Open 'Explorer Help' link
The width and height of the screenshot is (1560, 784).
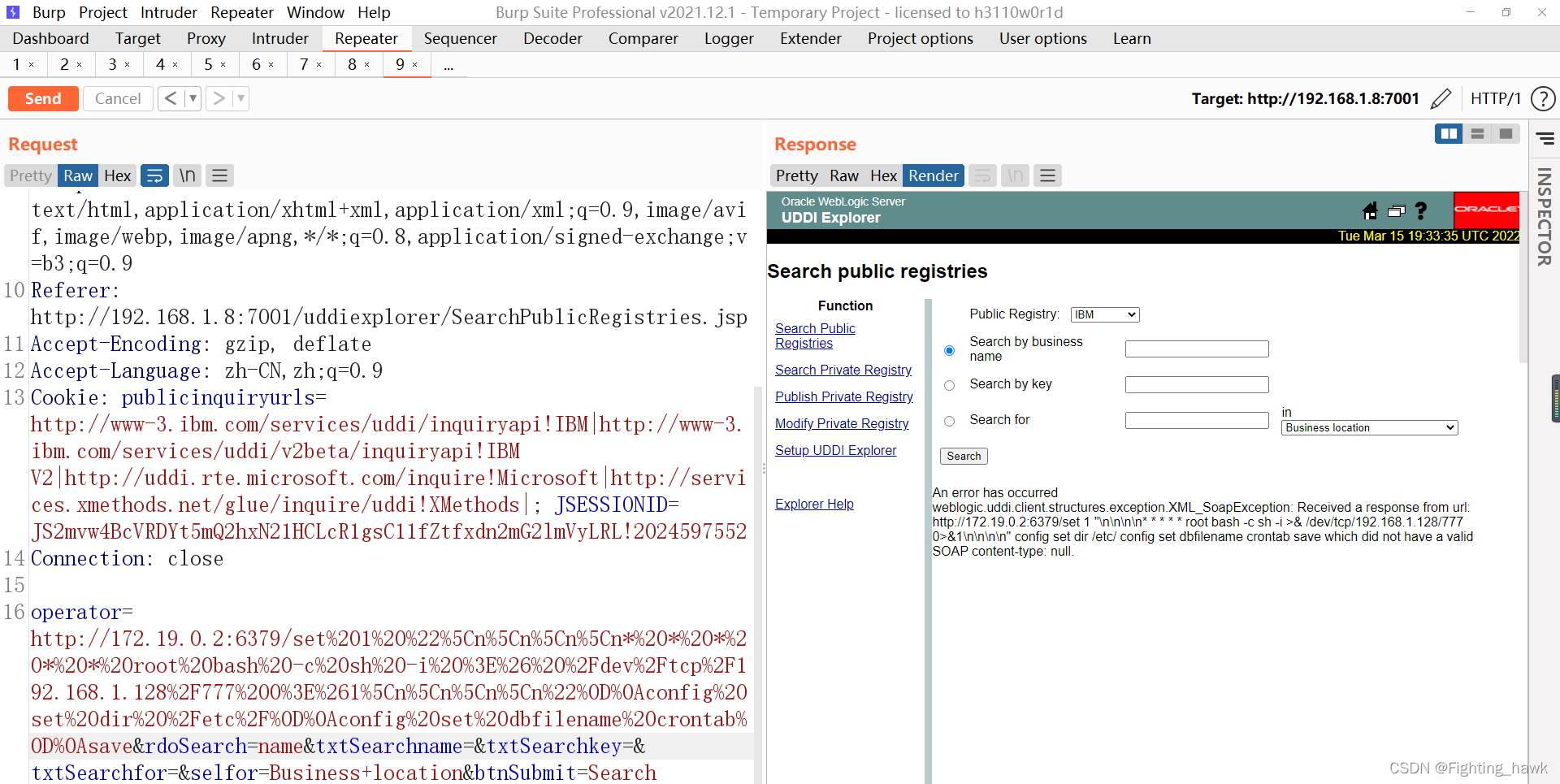point(814,504)
